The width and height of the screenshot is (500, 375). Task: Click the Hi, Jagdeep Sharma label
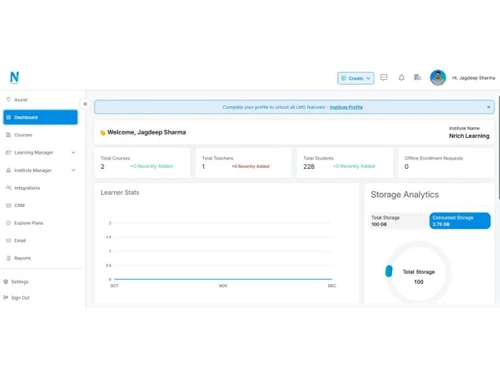click(473, 78)
